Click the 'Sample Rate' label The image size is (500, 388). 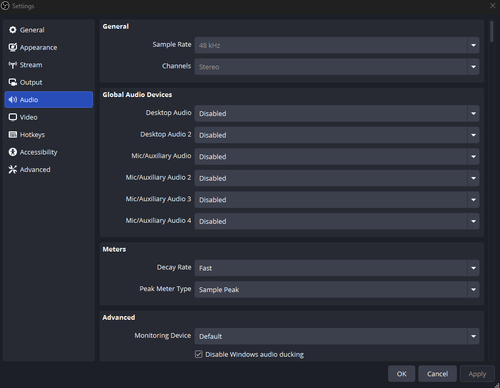click(172, 44)
